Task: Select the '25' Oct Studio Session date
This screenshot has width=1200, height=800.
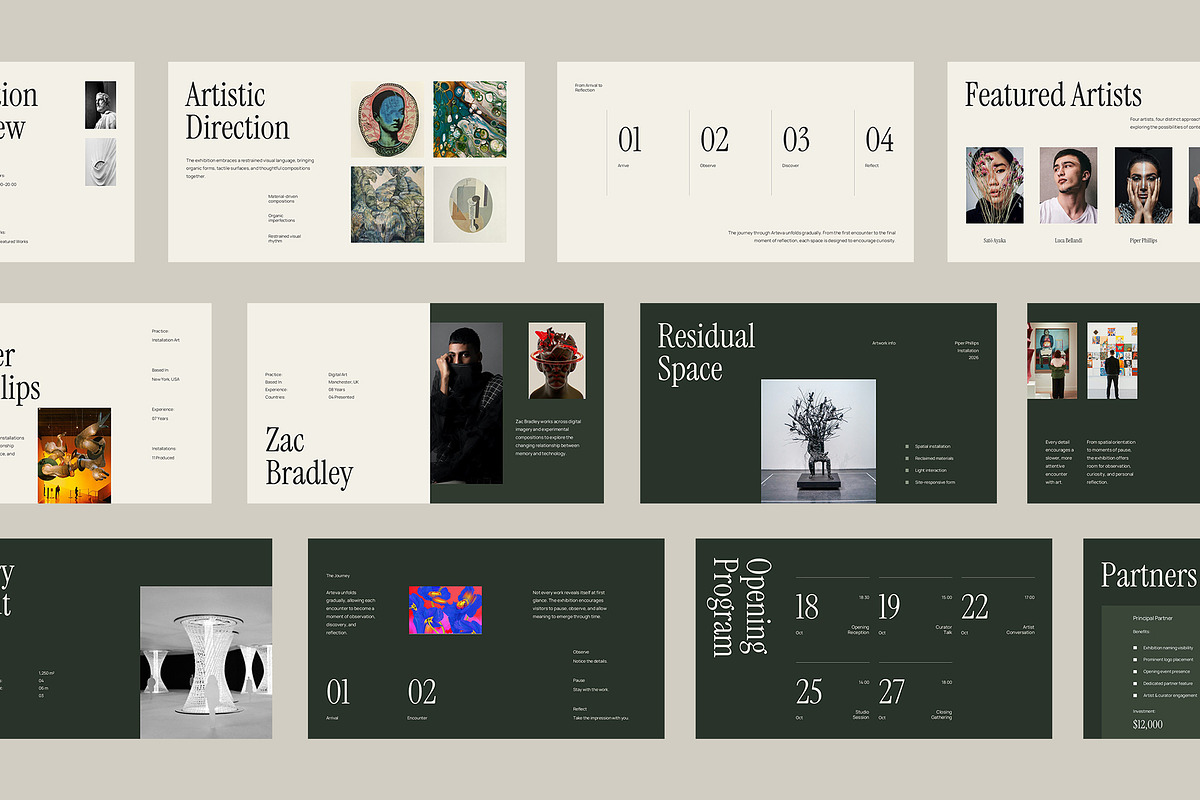Action: (x=808, y=691)
